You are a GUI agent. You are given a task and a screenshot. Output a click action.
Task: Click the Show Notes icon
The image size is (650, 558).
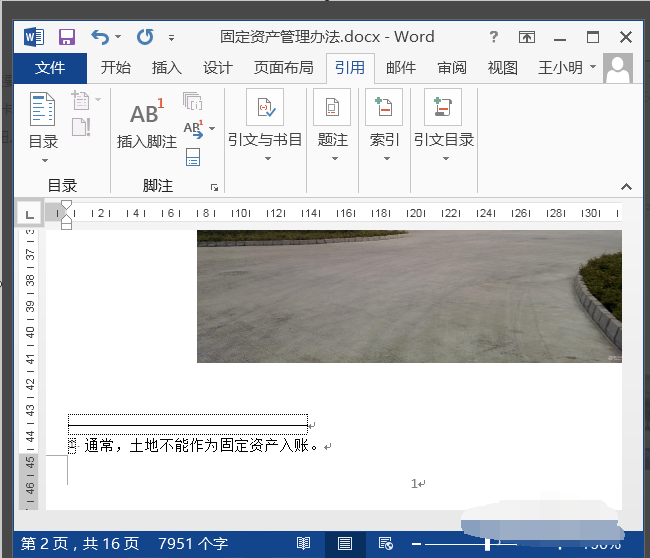pos(193,156)
